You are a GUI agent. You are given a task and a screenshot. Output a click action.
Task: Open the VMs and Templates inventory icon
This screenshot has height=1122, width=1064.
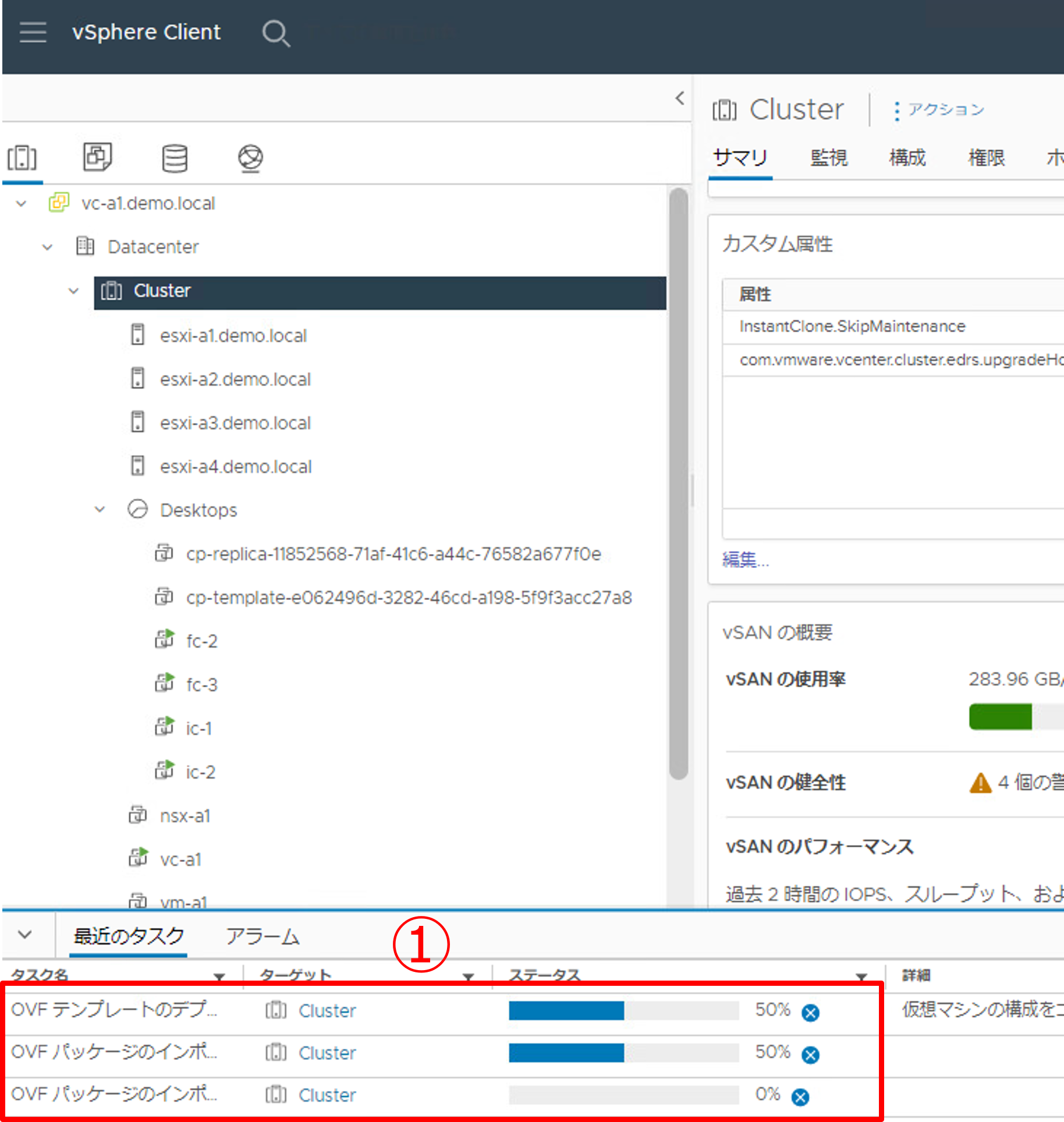[x=97, y=157]
